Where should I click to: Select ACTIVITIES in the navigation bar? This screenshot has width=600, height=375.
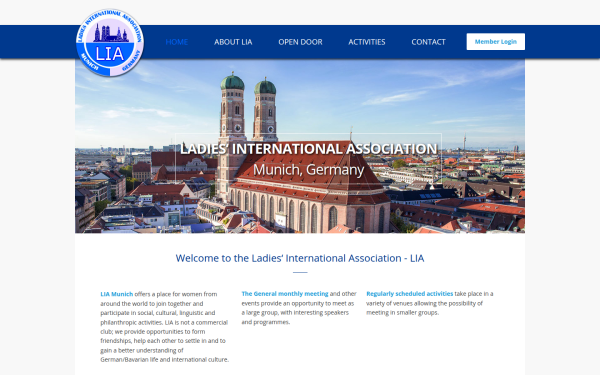point(367,42)
